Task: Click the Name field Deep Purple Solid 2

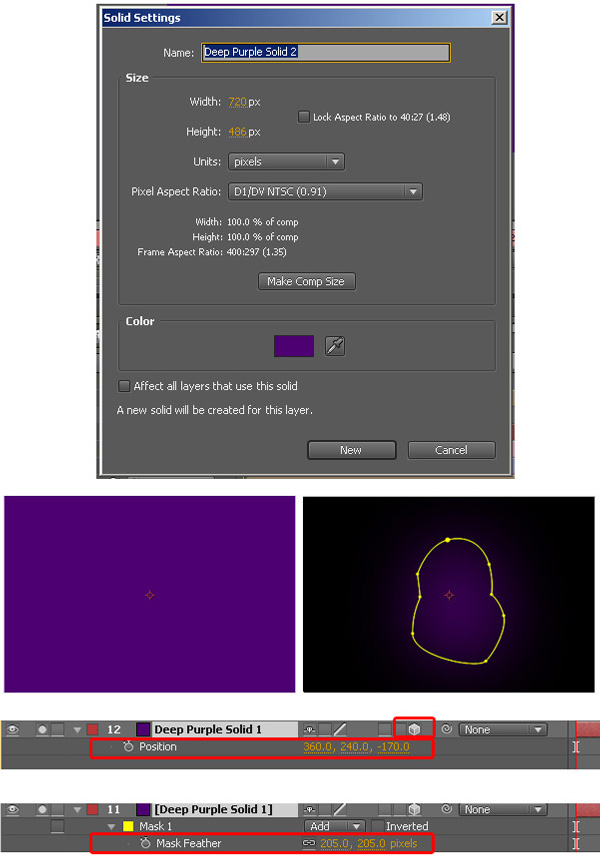Action: (x=325, y=52)
